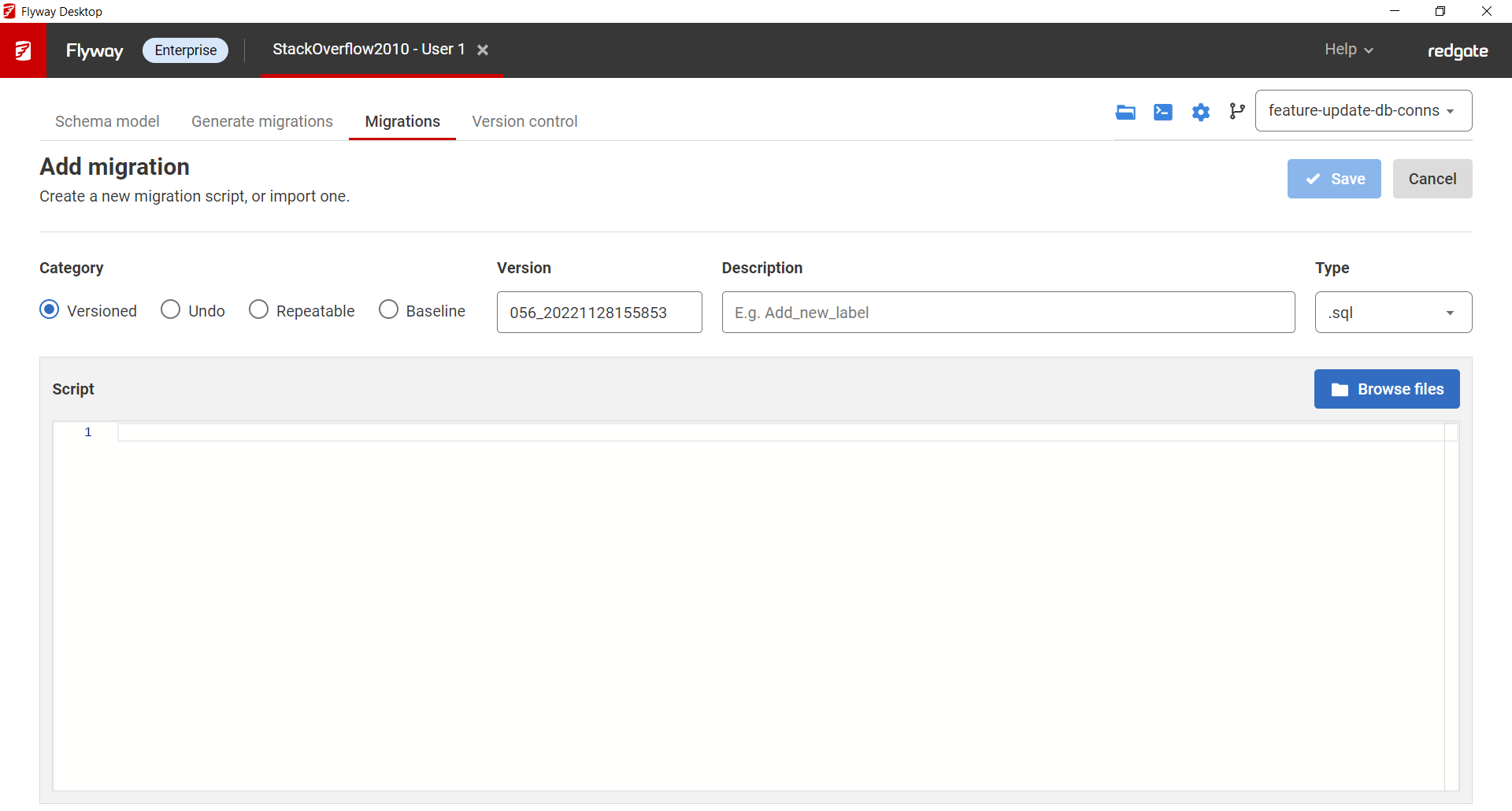Go to the Version control tab
Viewport: 1512px width, 811px height.
[x=524, y=121]
